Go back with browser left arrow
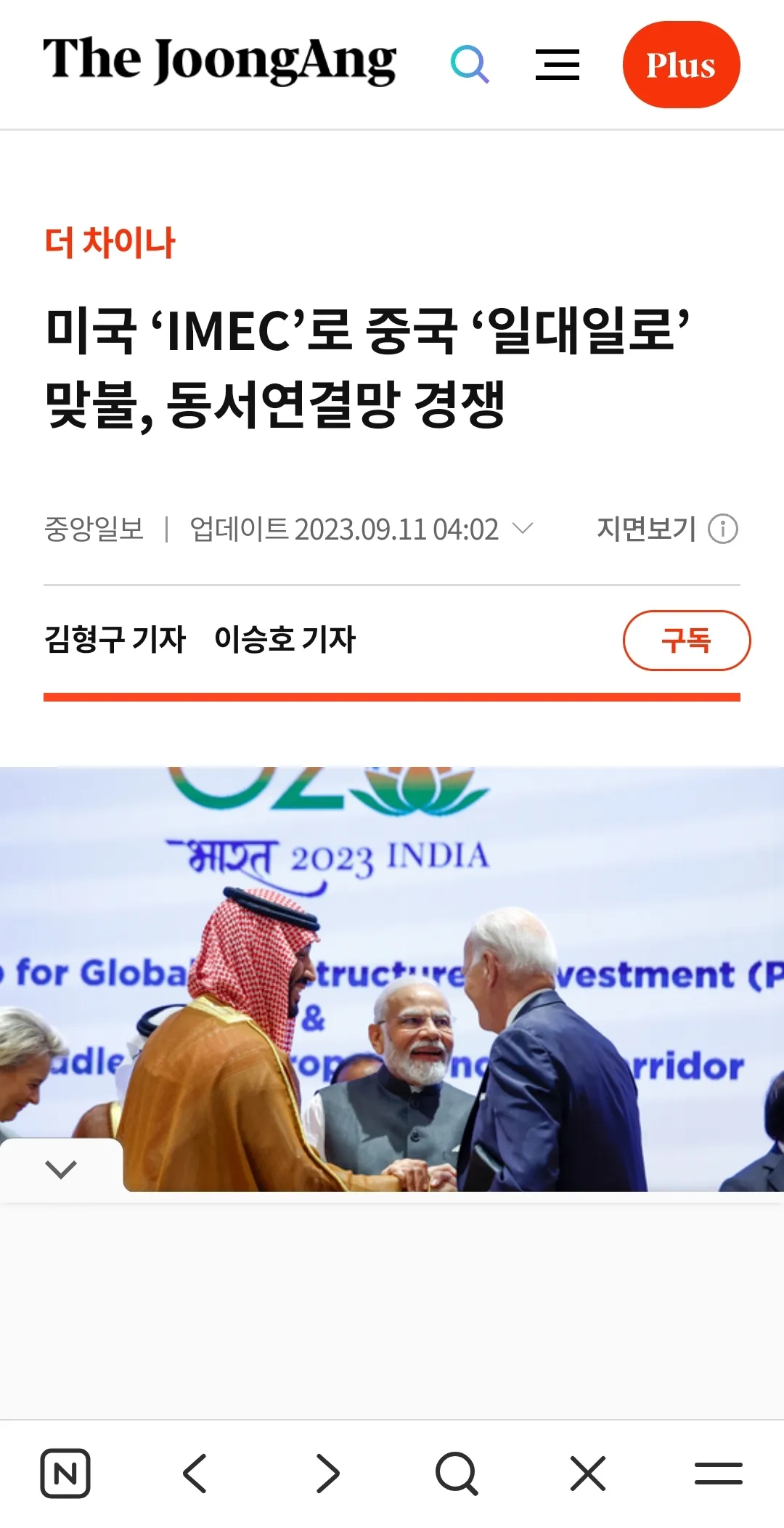The image size is (784, 1528). tap(195, 1474)
